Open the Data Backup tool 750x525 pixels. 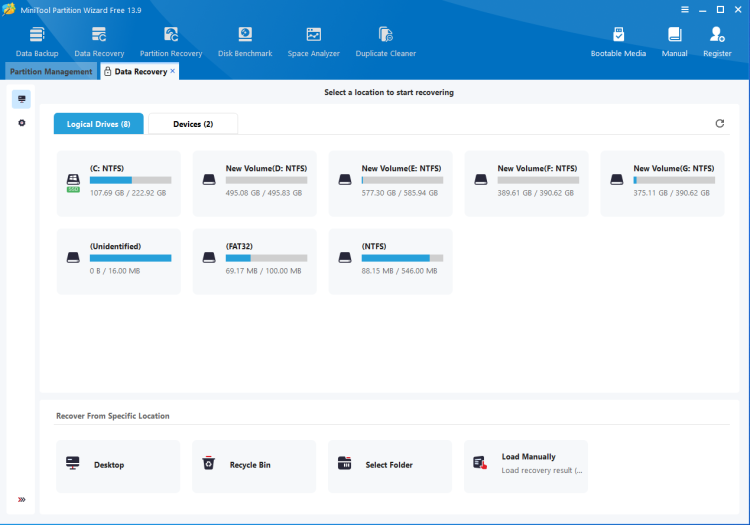coord(37,42)
